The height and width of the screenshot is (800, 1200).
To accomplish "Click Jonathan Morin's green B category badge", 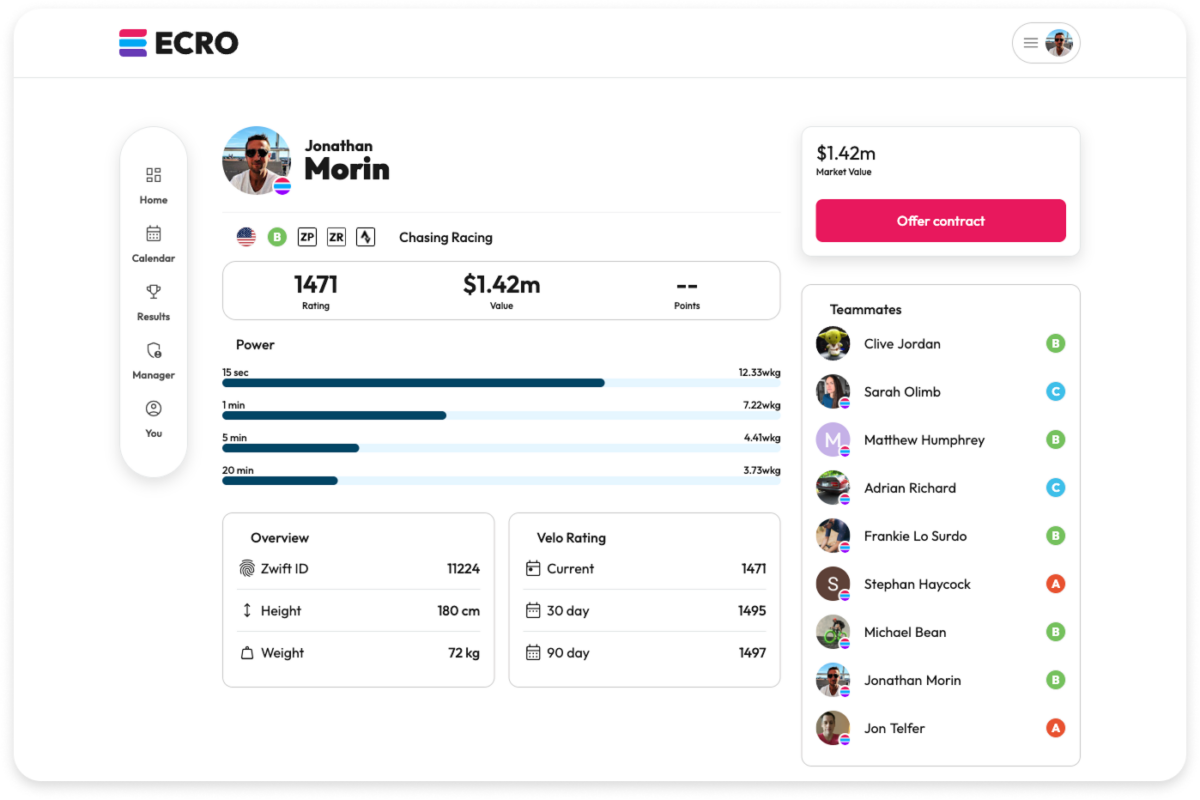I will (x=275, y=237).
